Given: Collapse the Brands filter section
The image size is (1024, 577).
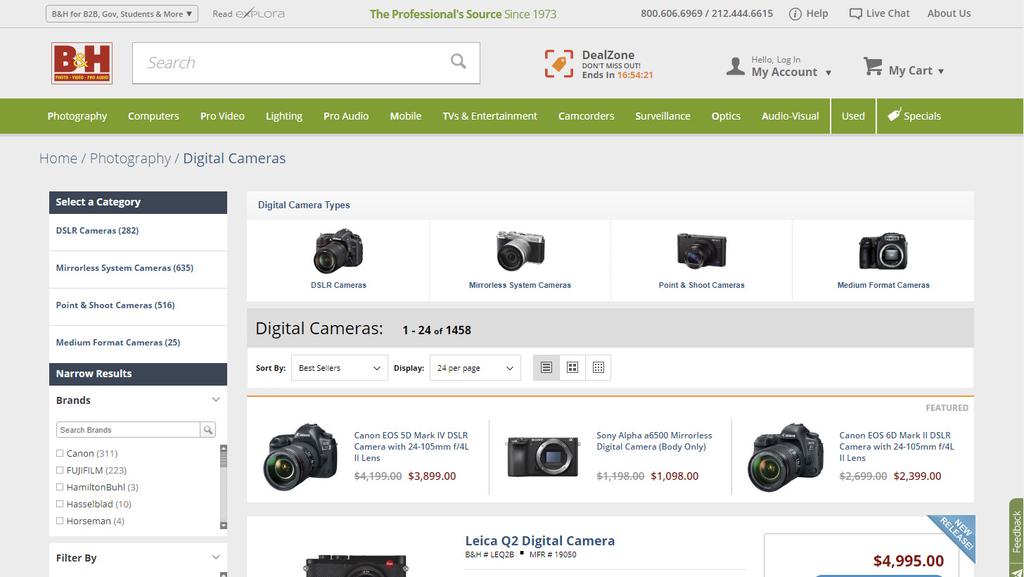Looking at the screenshot, I should tap(216, 400).
